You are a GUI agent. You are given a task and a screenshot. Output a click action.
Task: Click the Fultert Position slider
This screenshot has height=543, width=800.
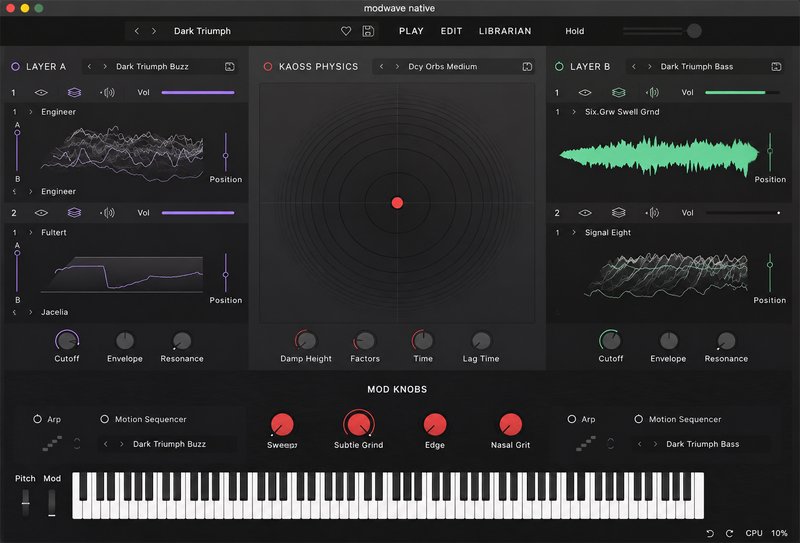point(226,274)
